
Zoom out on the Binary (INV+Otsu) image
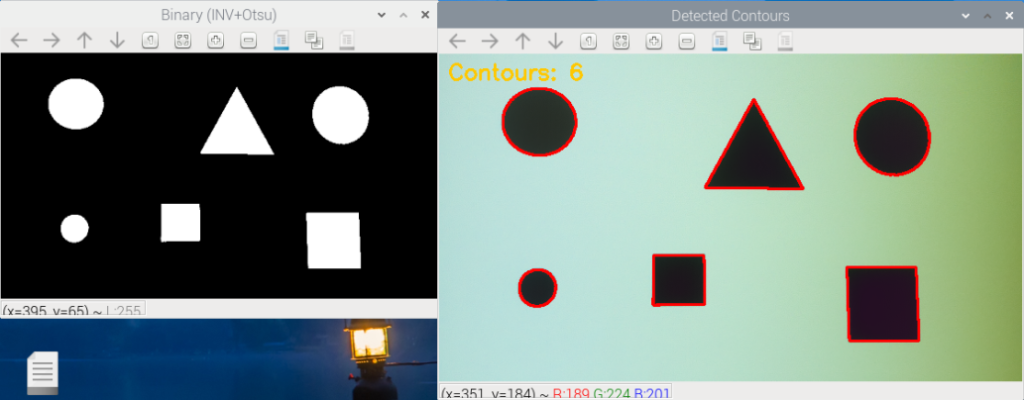(248, 40)
